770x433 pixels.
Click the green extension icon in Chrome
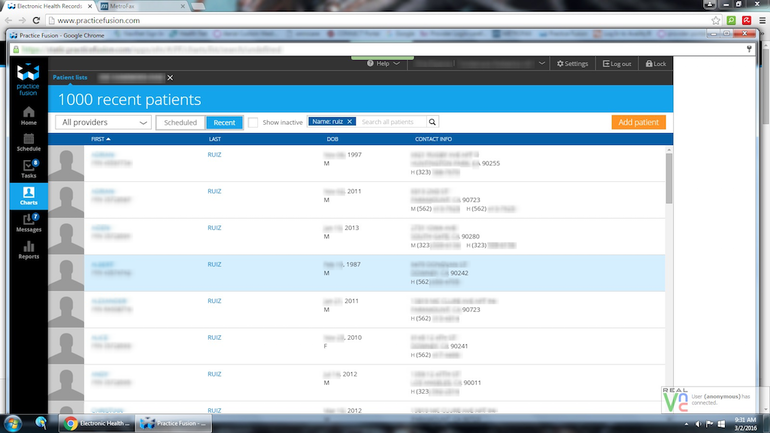[731, 20]
